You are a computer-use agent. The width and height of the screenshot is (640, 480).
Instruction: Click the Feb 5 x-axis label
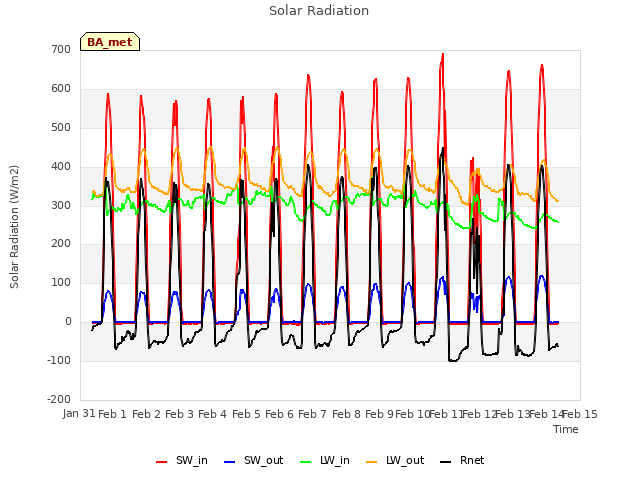[246, 414]
